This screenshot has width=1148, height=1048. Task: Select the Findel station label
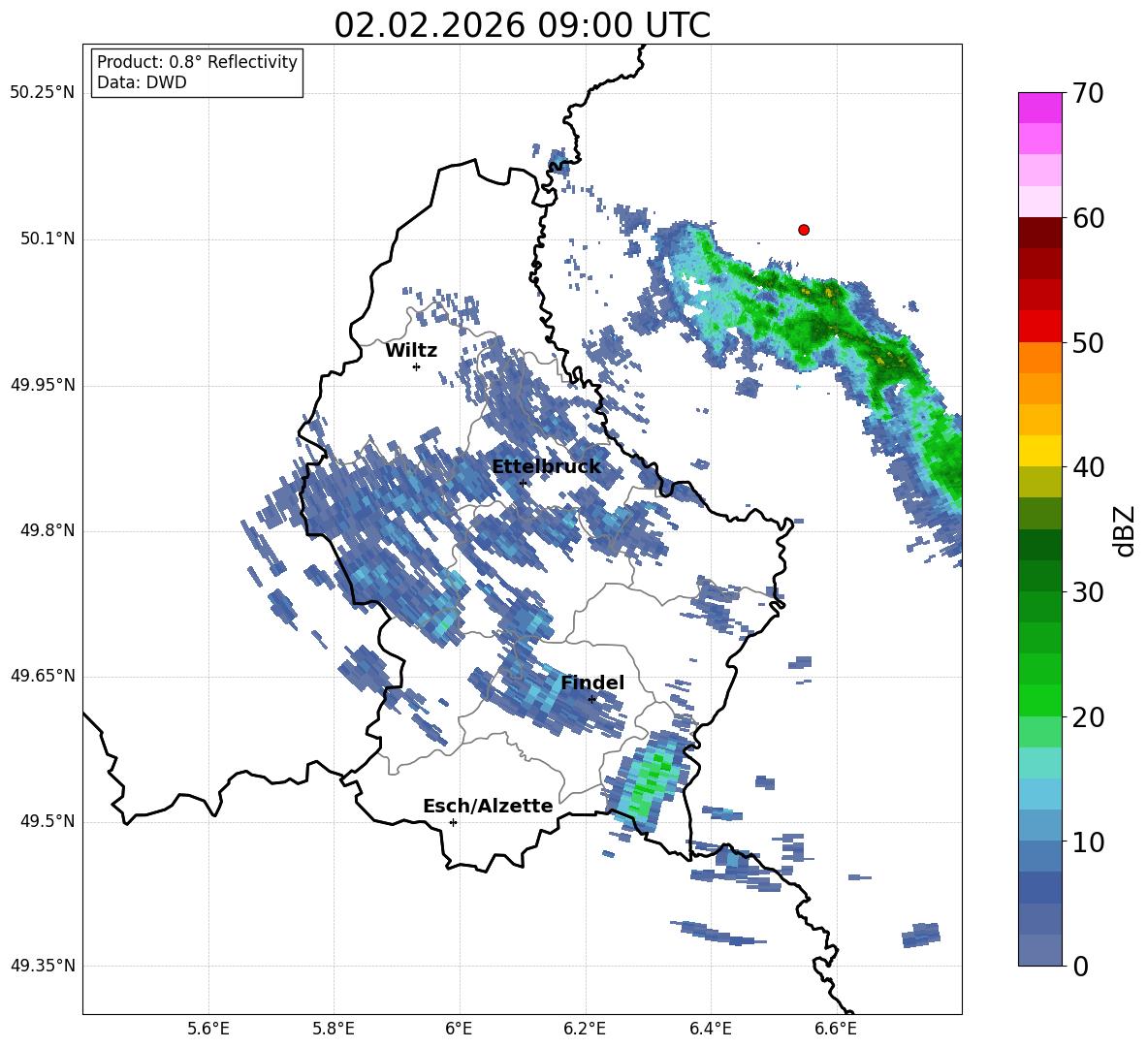tap(592, 683)
